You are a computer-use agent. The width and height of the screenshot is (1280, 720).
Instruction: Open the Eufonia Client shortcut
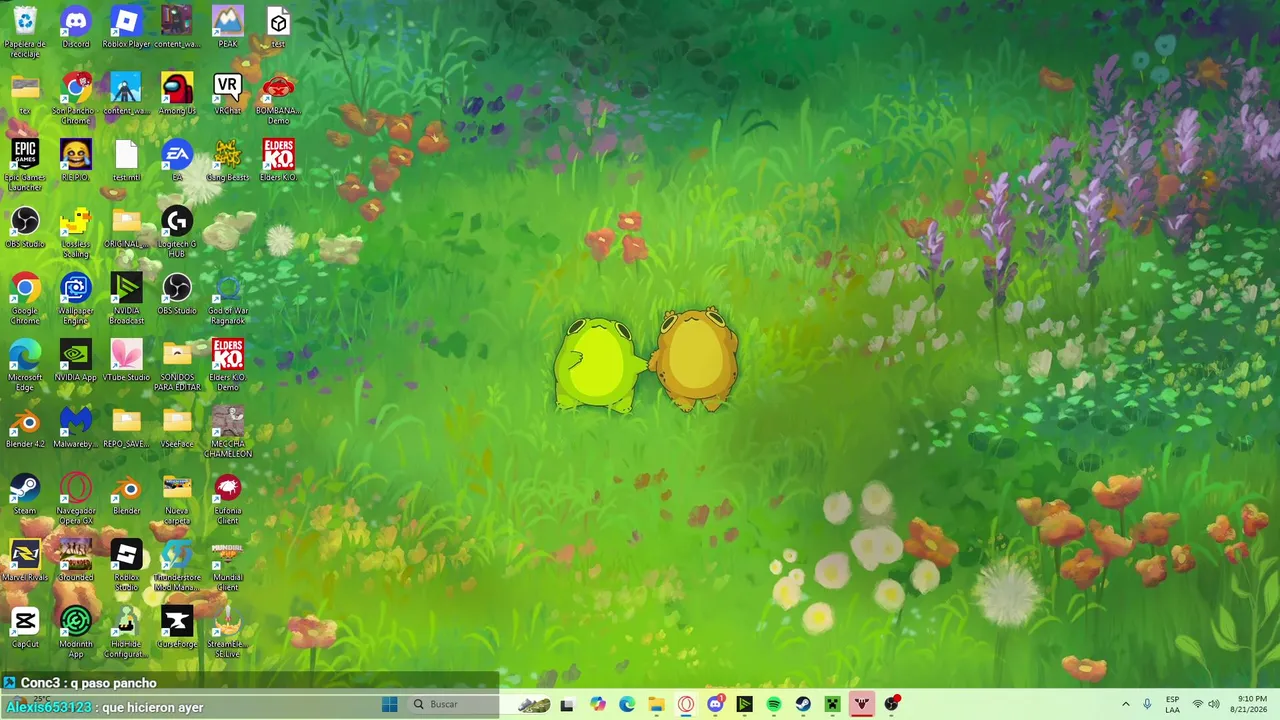point(228,500)
